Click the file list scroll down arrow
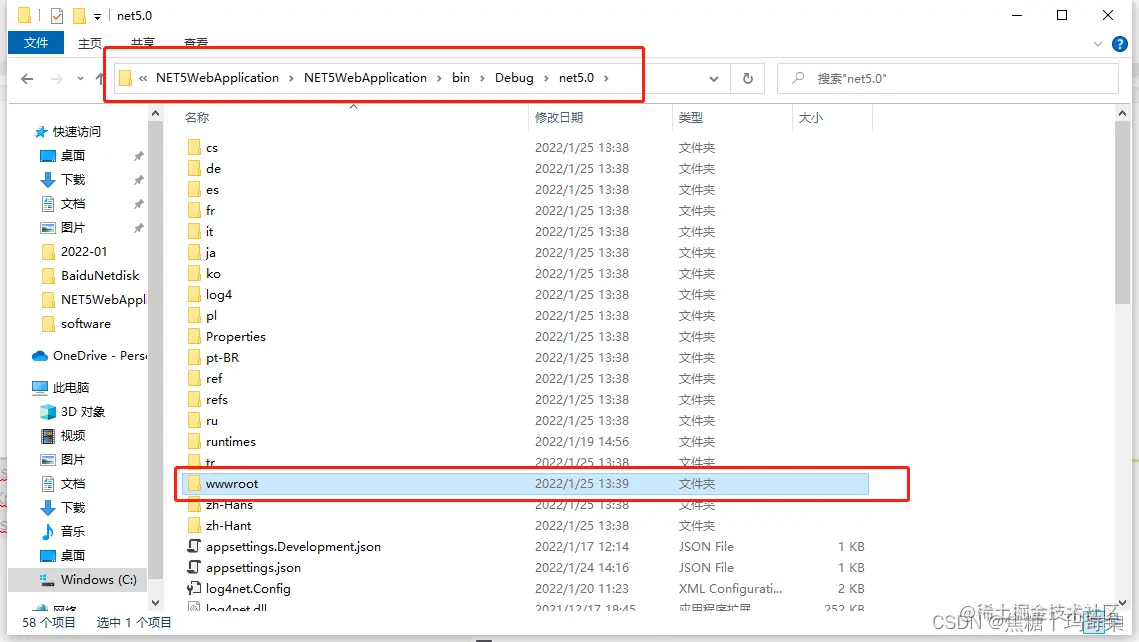The width and height of the screenshot is (1139, 642). 1122,603
